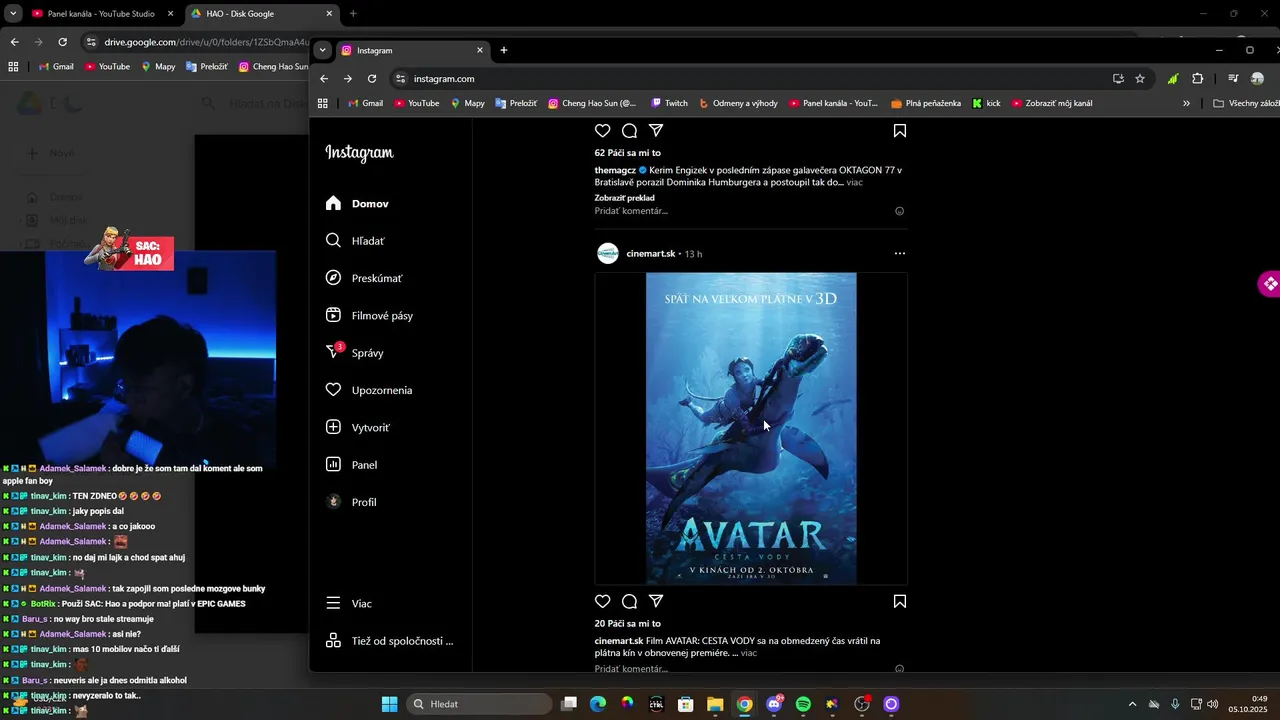Click the instagram.com address bar
The width and height of the screenshot is (1280, 720).
(750, 79)
